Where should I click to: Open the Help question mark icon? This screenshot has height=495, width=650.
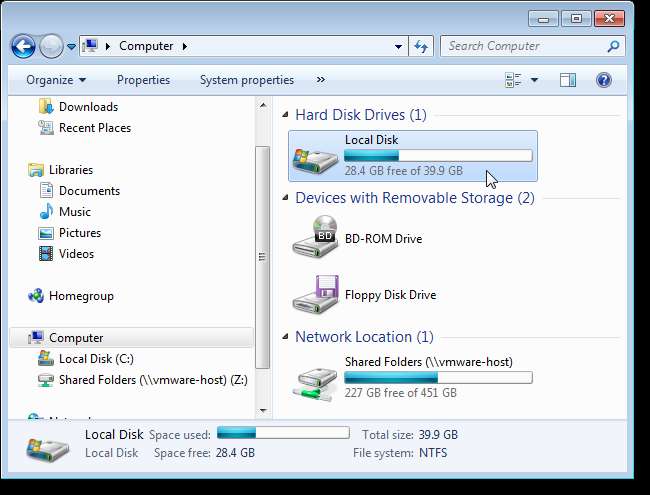[603, 80]
